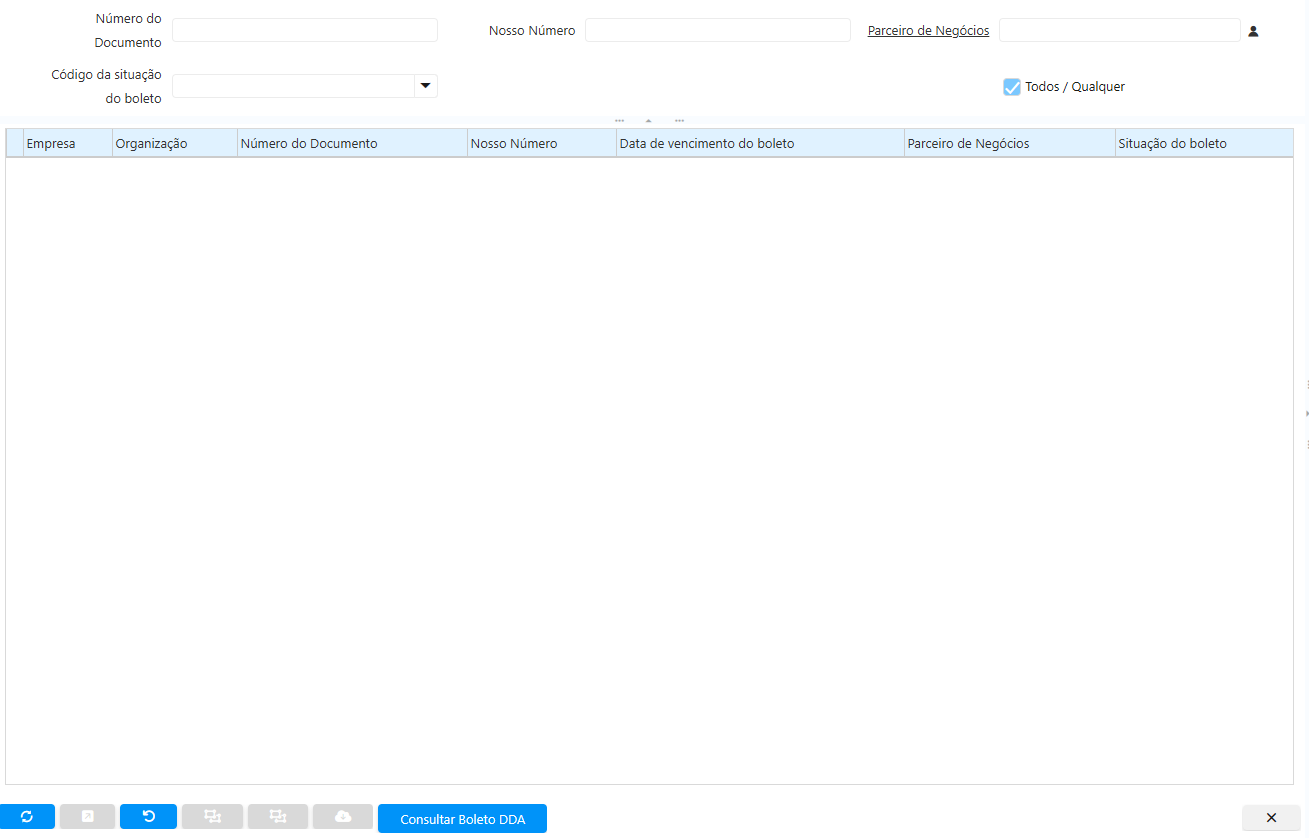The image size is (1309, 838).
Task: Click the right-edge panel expander arrow
Action: click(1305, 413)
